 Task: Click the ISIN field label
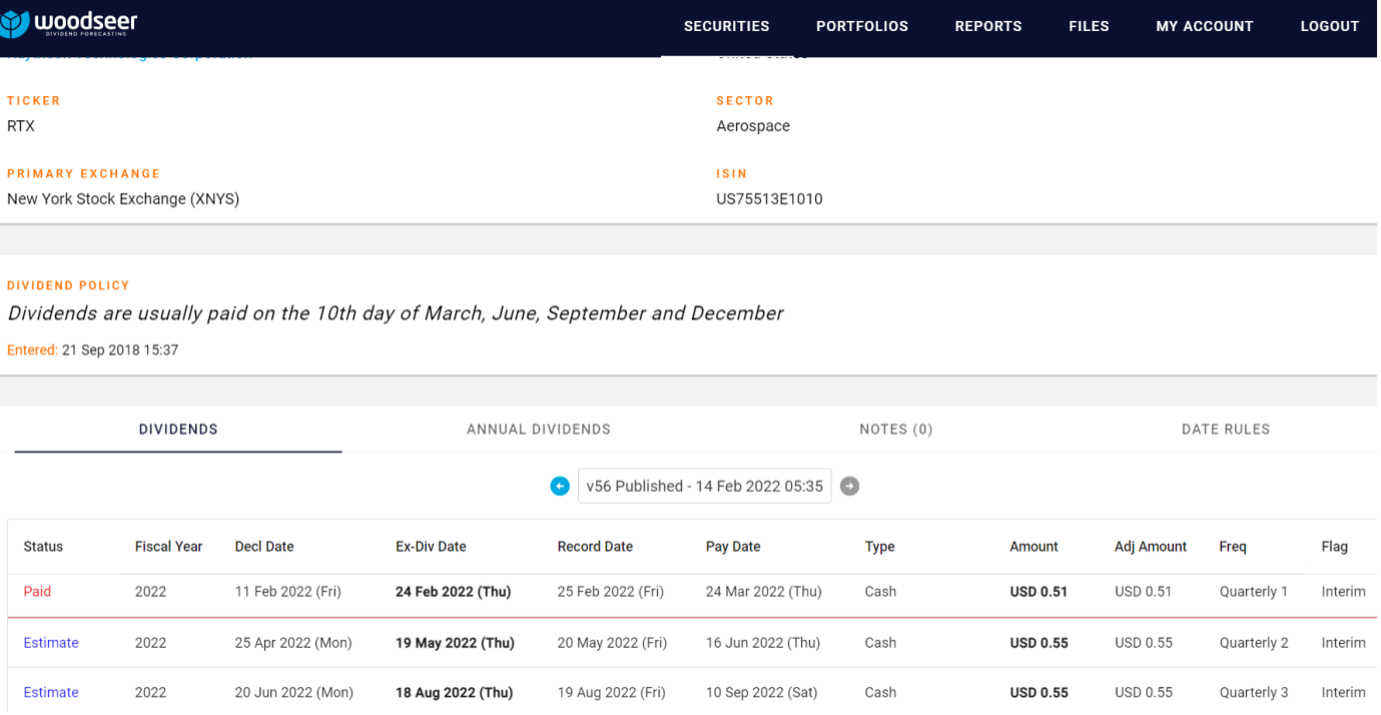tap(732, 174)
